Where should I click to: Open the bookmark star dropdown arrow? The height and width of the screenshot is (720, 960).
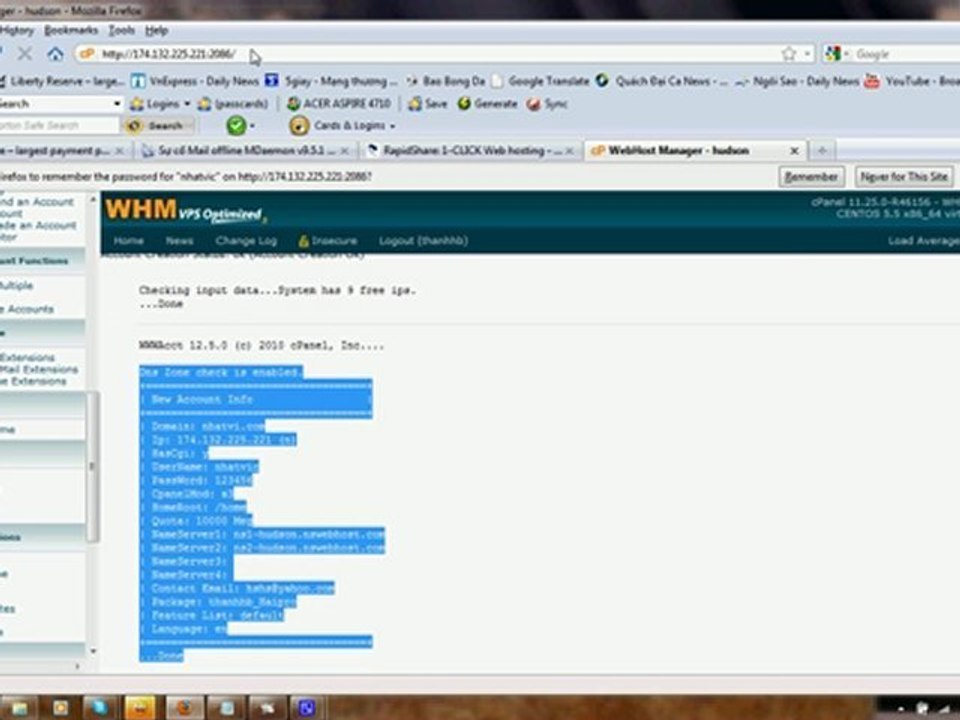(x=808, y=54)
